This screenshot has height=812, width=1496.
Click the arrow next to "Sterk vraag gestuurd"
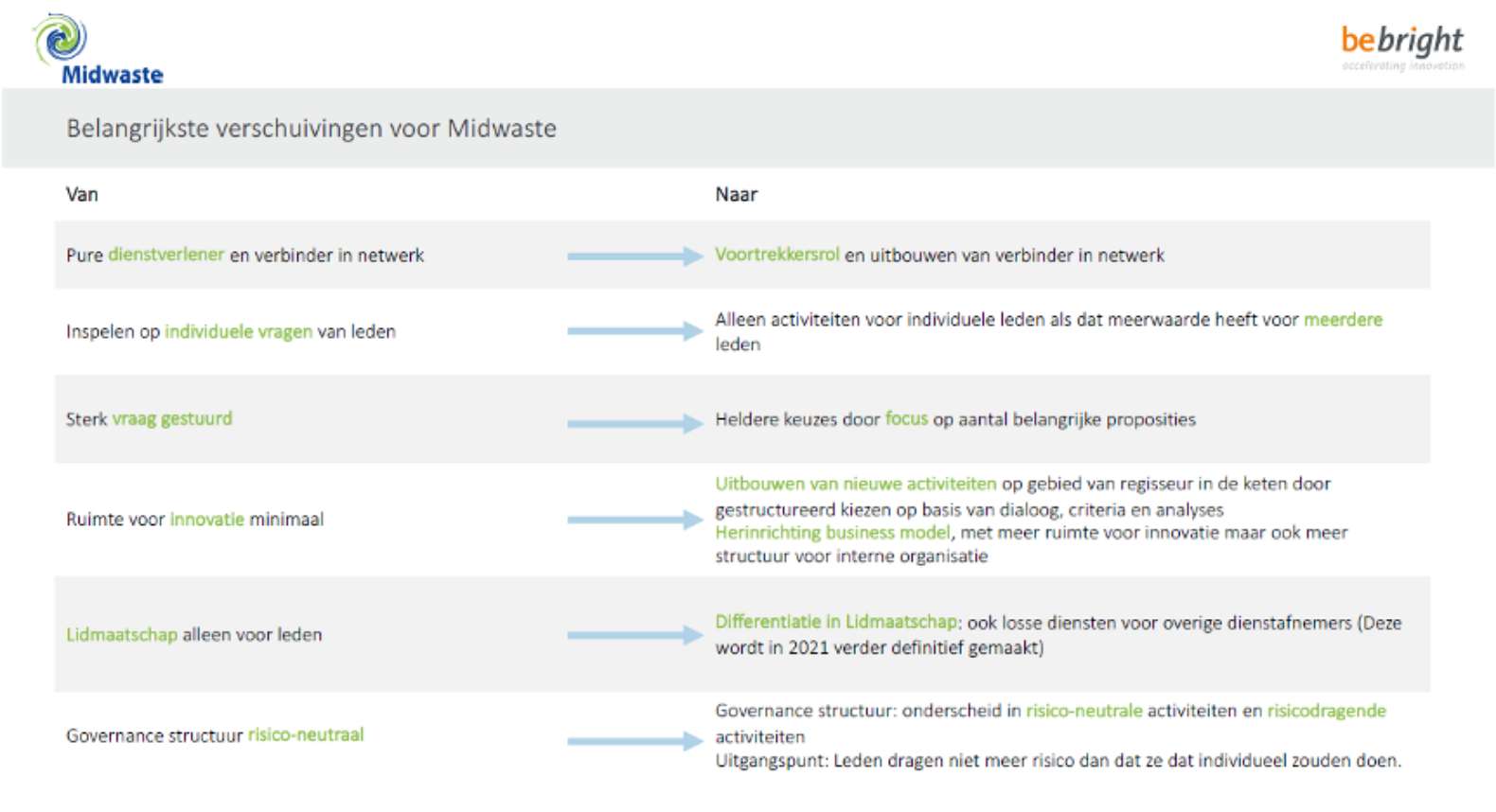[x=634, y=423]
